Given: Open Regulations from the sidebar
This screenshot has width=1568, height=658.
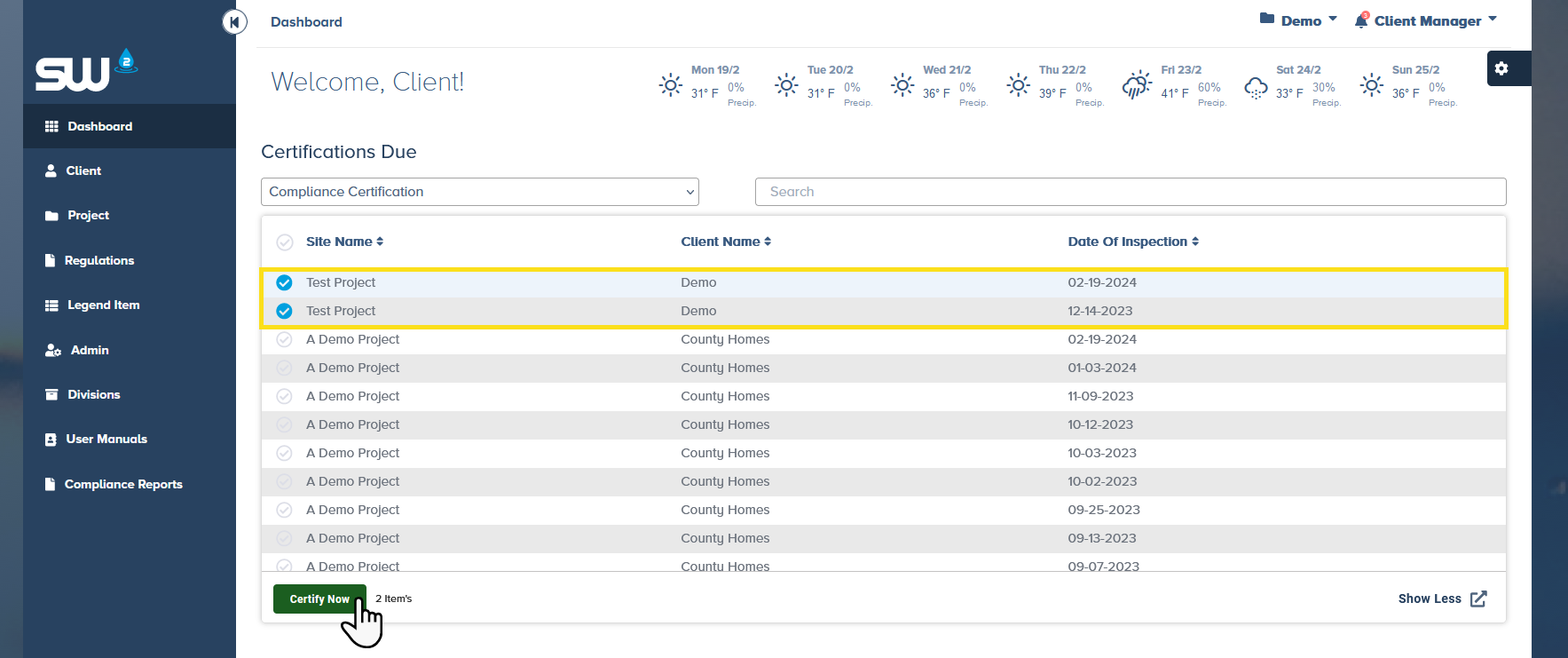Looking at the screenshot, I should (98, 260).
